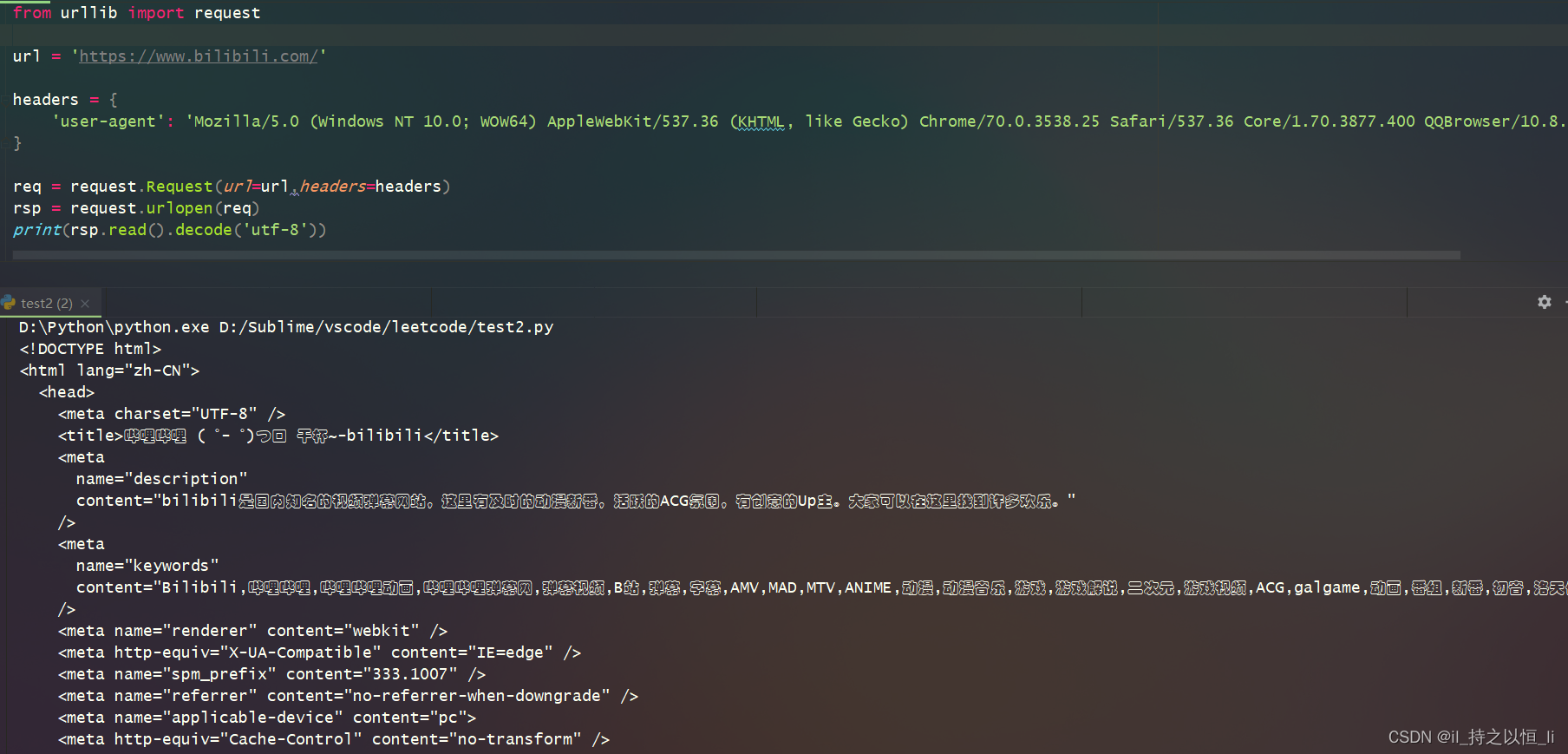Open the https://www.bilibili.com/ URL link

[x=199, y=56]
